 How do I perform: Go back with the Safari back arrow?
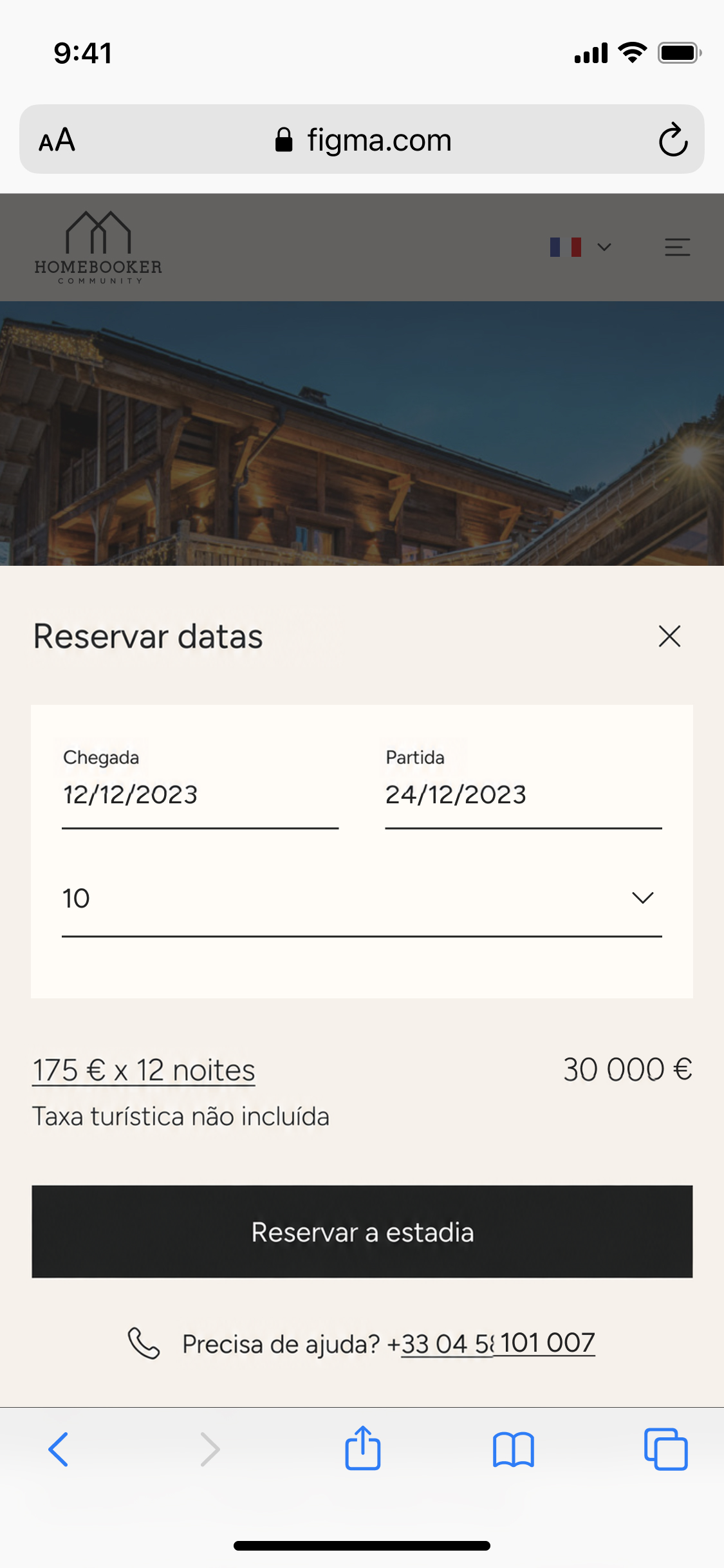click(59, 1449)
